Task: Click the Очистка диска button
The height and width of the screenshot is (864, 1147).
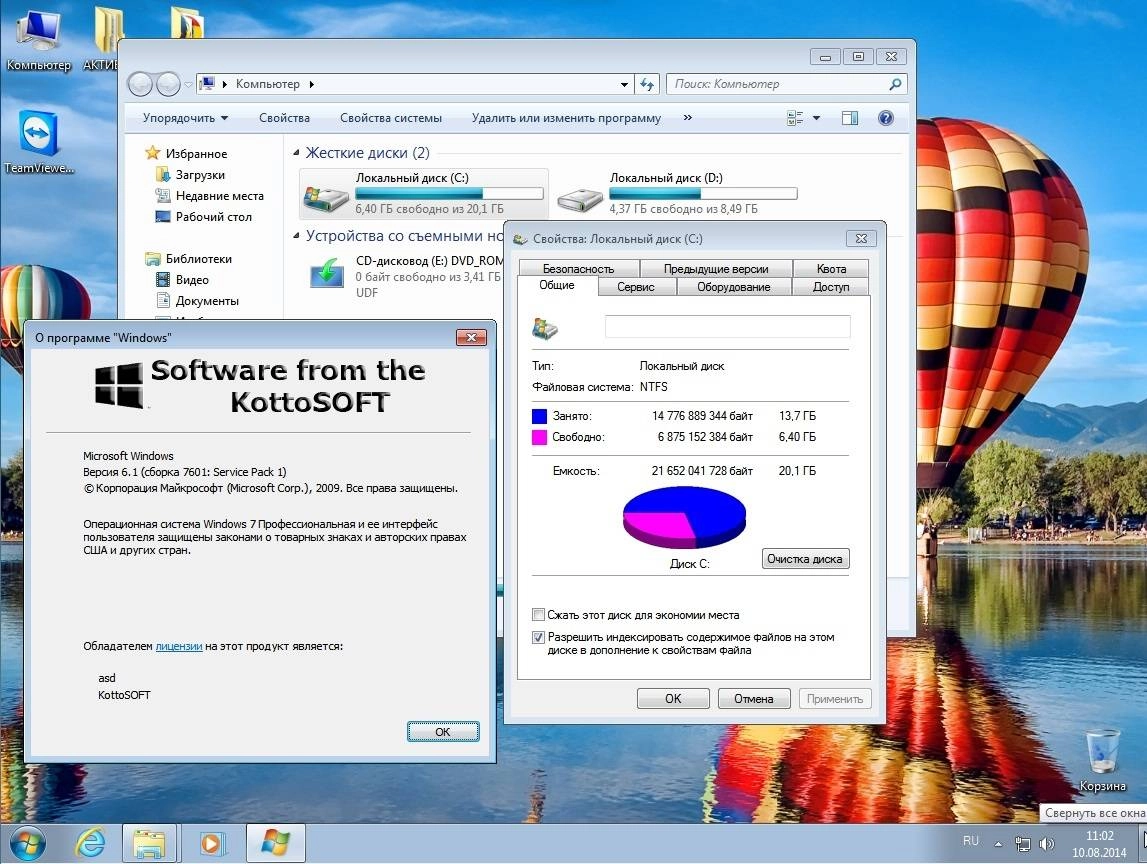Action: pos(805,559)
